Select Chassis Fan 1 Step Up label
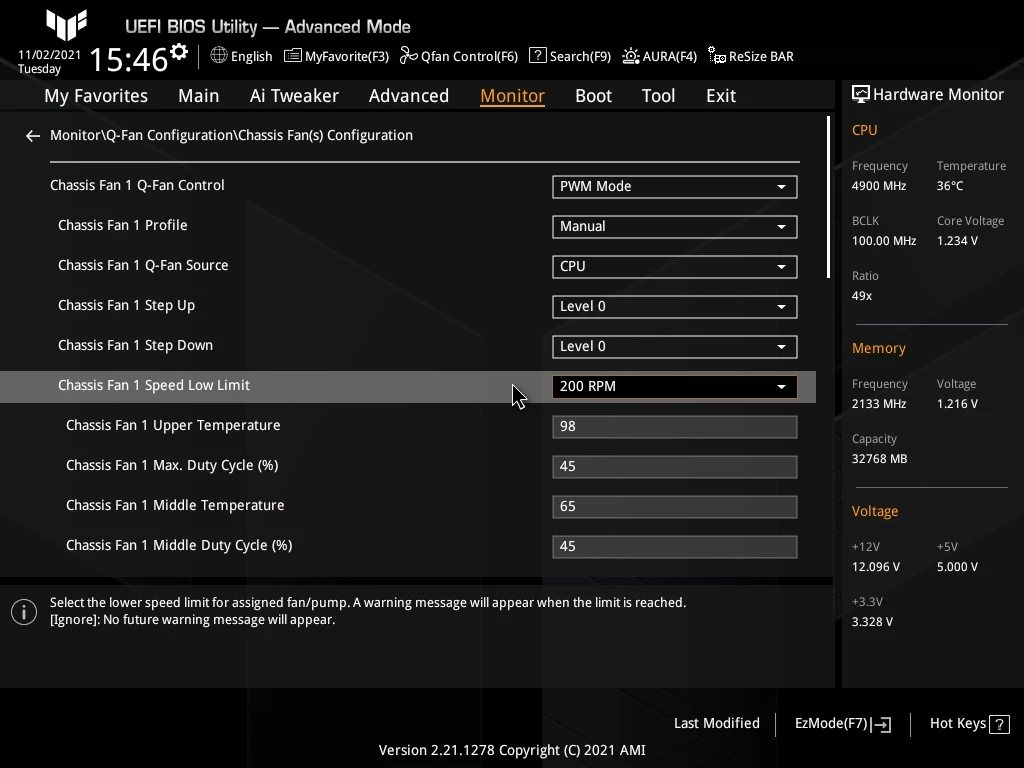The height and width of the screenshot is (768, 1024). pos(127,305)
